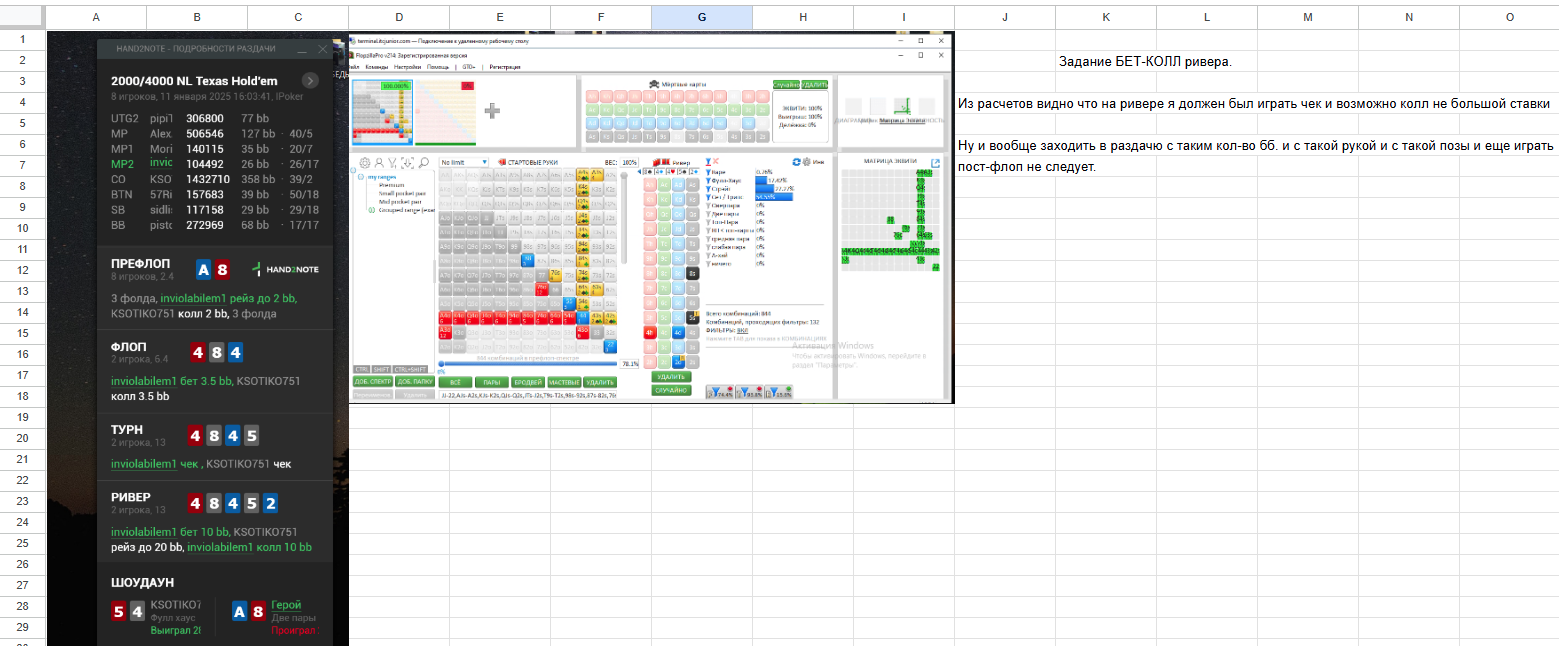Image resolution: width=1559 pixels, height=646 pixels.
Task: Click the pop-out icon of МАТРИЦА ЭКВИТИ
Action: coord(935,163)
